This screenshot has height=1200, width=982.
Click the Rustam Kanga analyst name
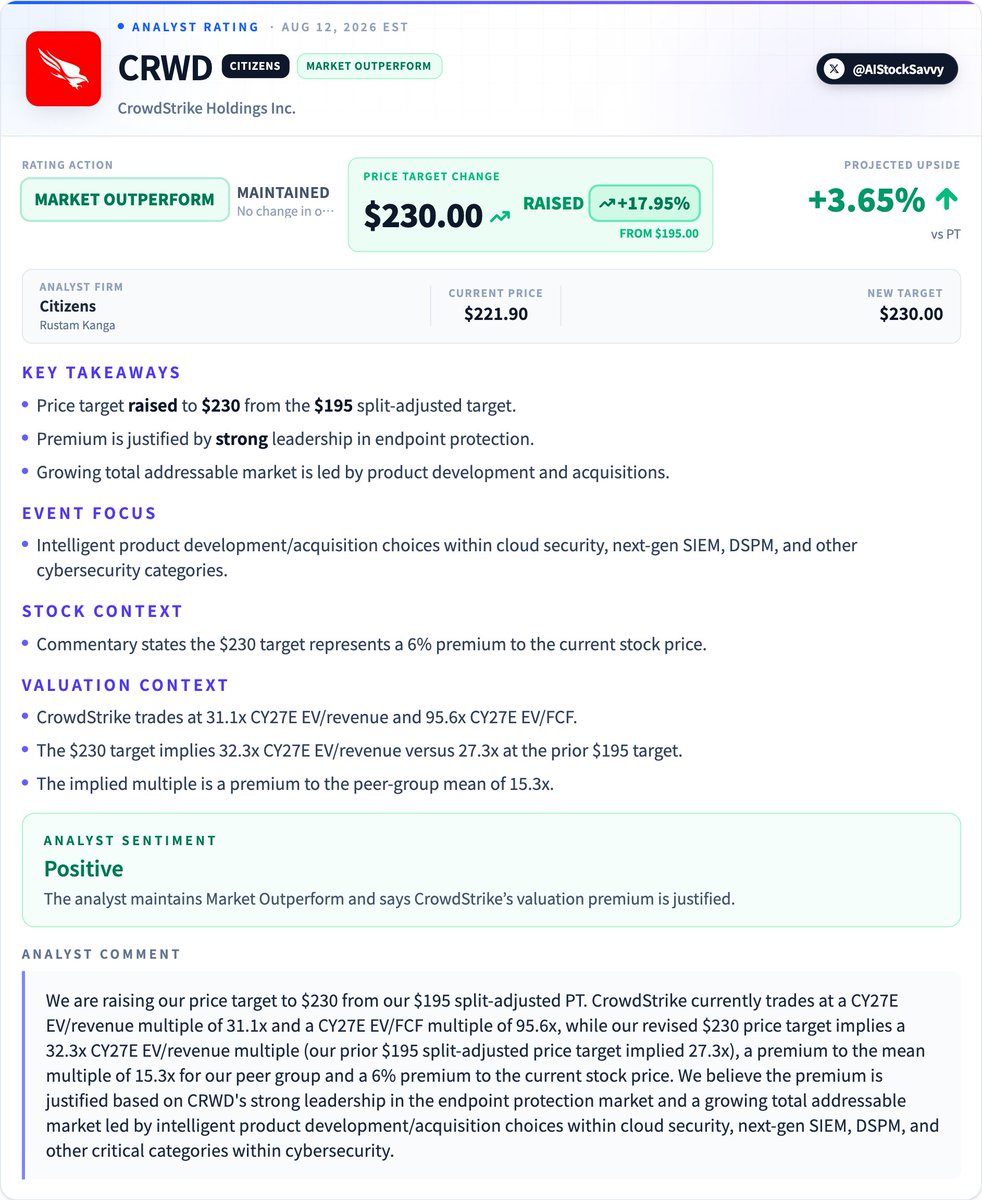coord(77,325)
